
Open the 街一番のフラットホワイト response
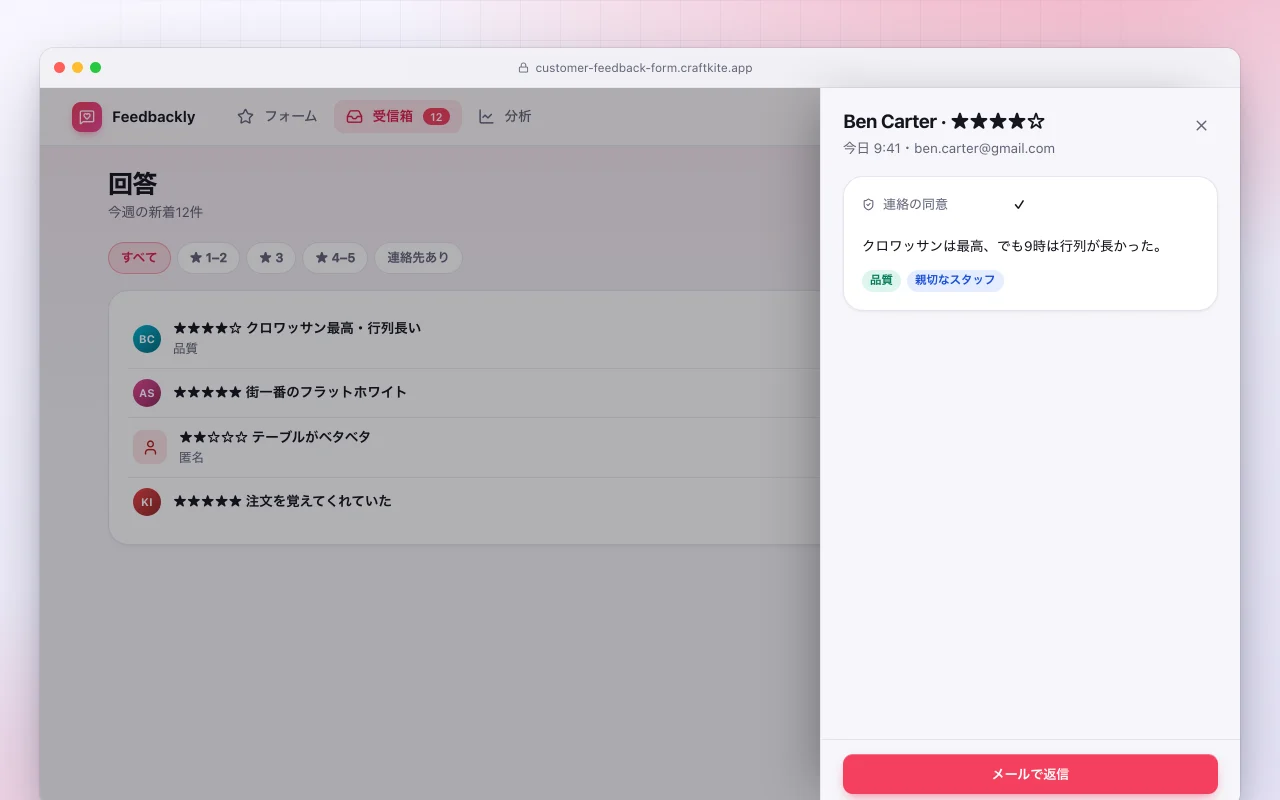474,393
